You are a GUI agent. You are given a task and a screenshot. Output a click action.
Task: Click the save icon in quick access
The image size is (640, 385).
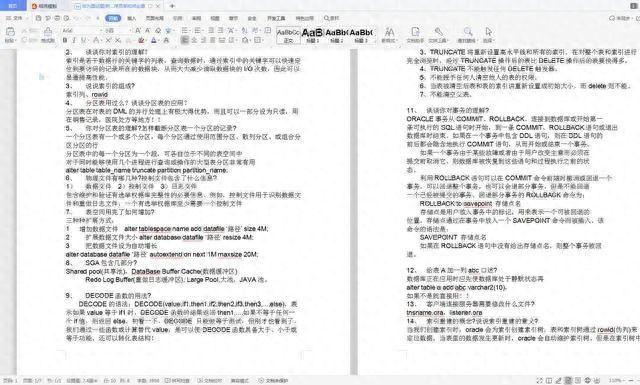38,18
